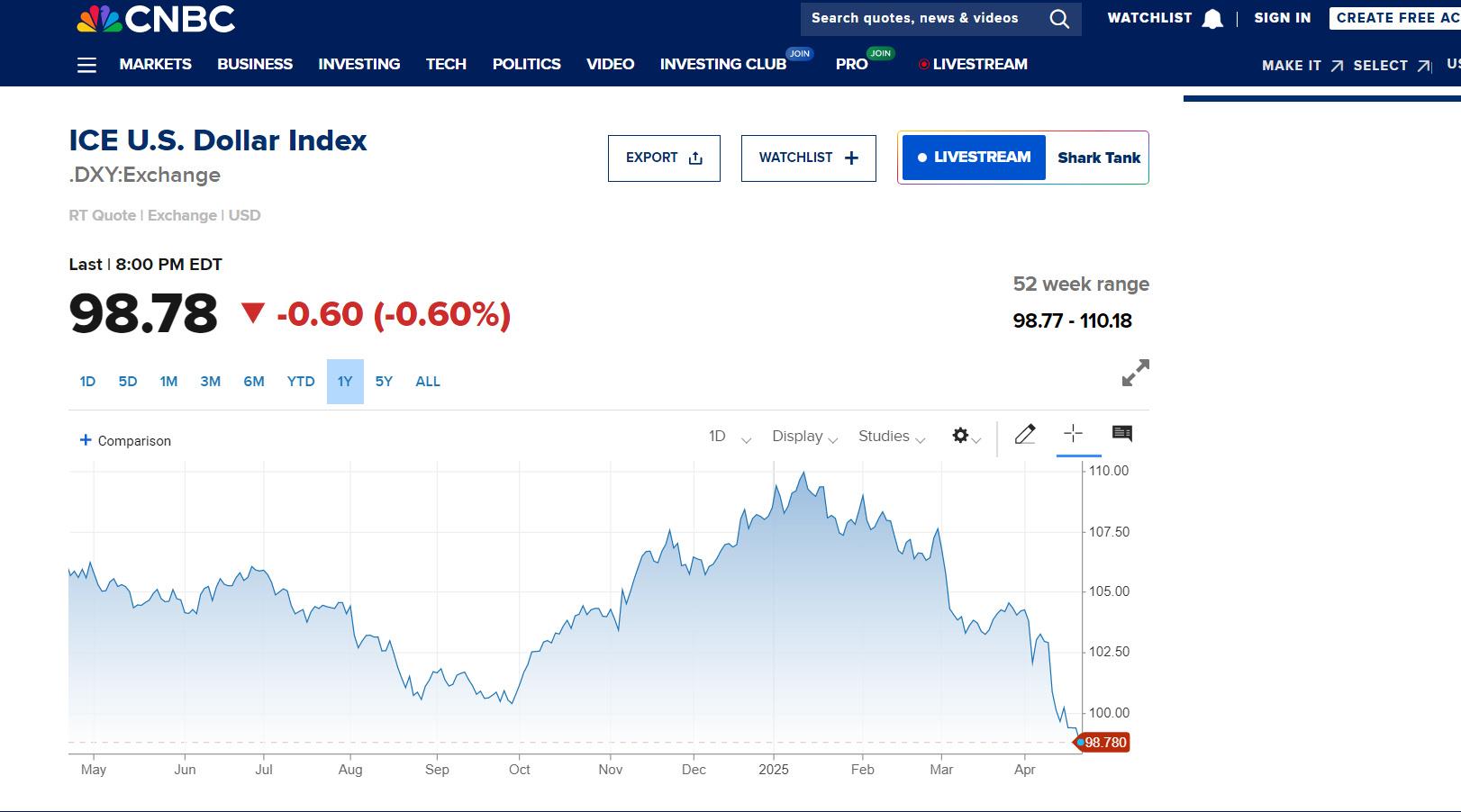Switch chart range to 1M
Image resolution: width=1461 pixels, height=812 pixels.
[x=168, y=382]
